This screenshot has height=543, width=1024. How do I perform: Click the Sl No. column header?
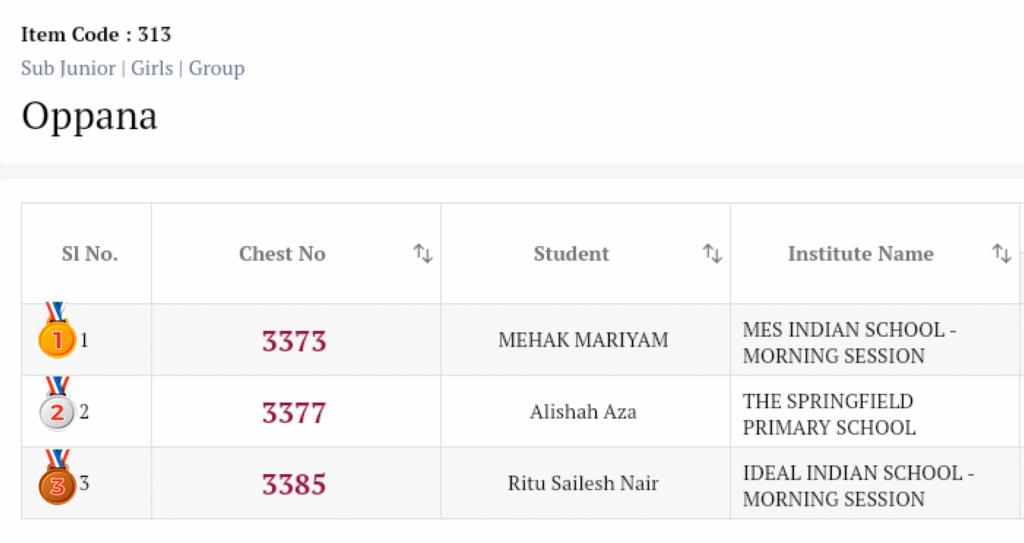(x=89, y=254)
